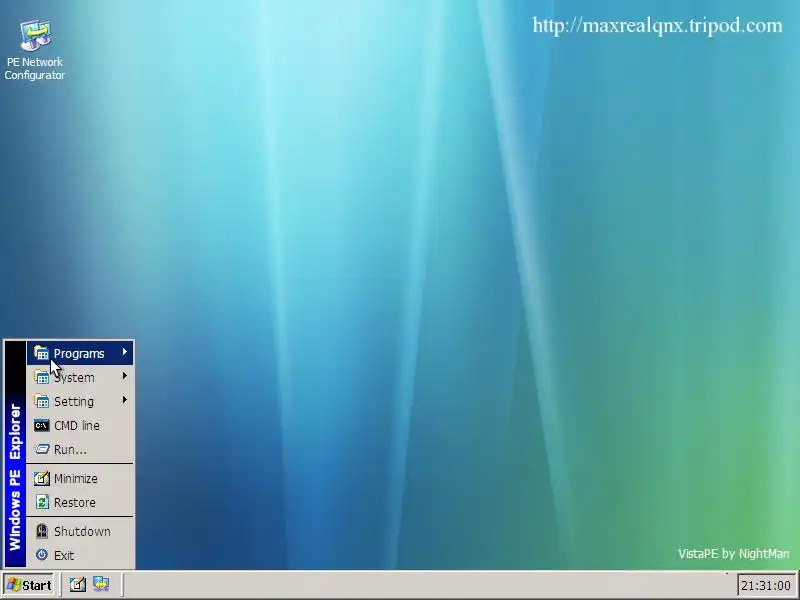Viewport: 800px width, 600px height.
Task: Click the Shutdown menu icon
Action: coord(42,531)
